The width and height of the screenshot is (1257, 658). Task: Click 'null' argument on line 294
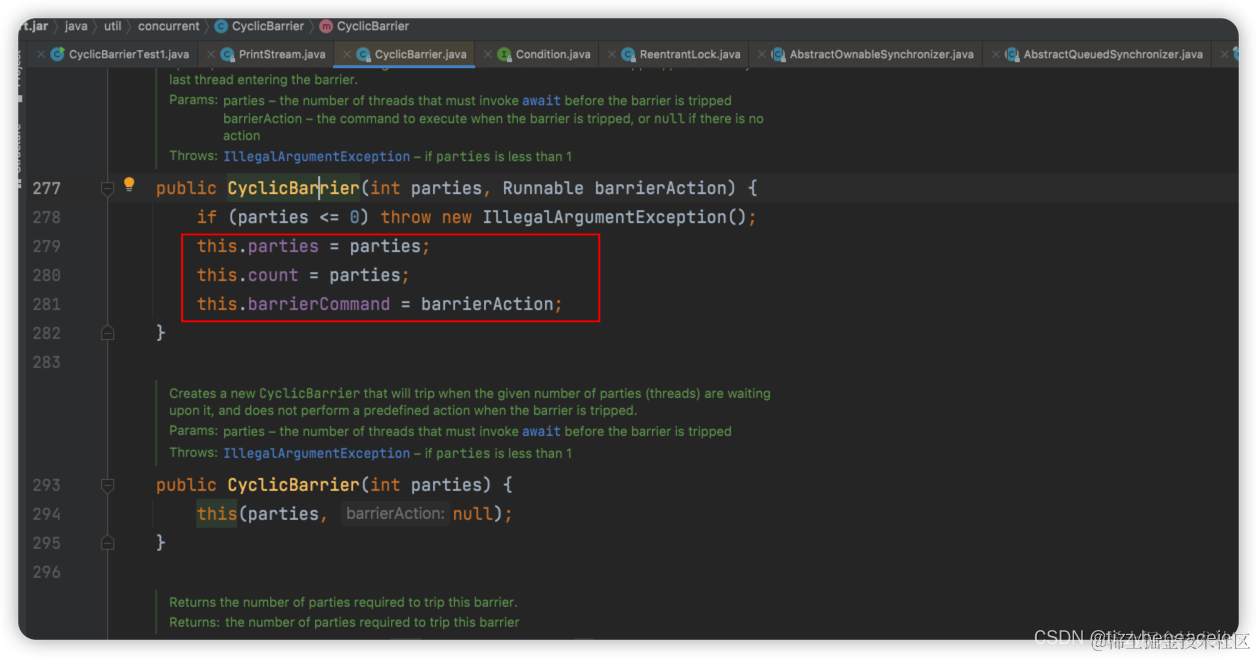(472, 514)
